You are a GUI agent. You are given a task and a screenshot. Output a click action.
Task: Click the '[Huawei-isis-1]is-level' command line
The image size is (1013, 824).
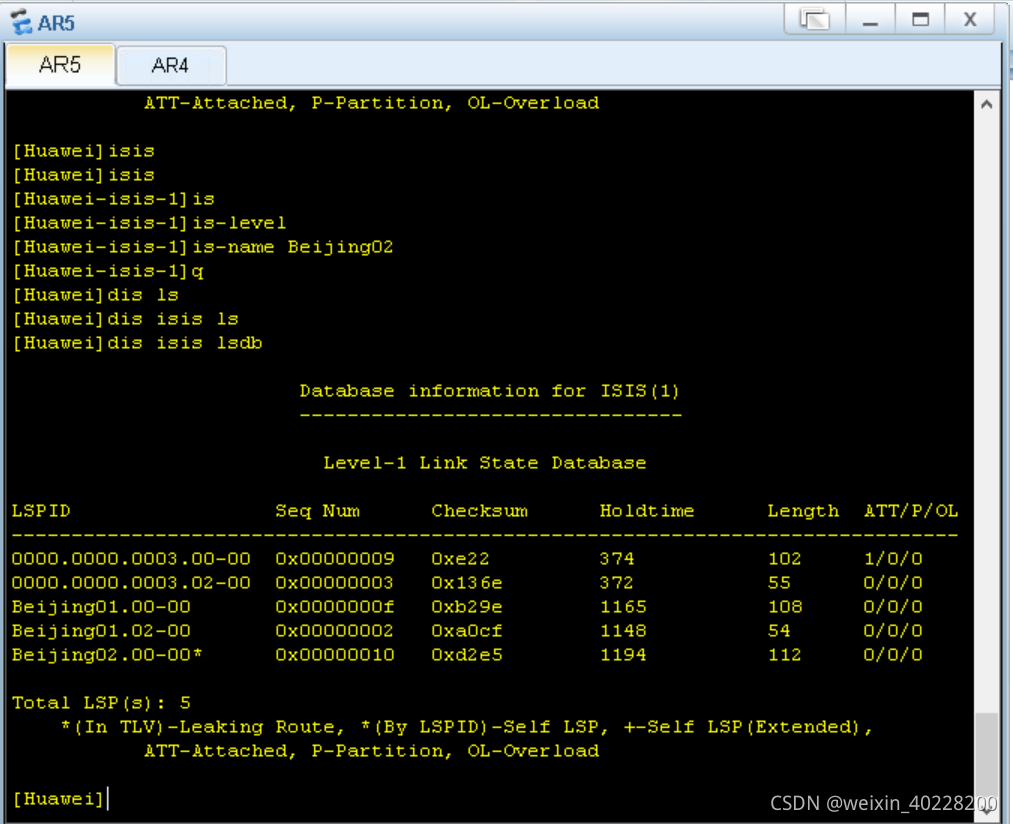tap(149, 223)
